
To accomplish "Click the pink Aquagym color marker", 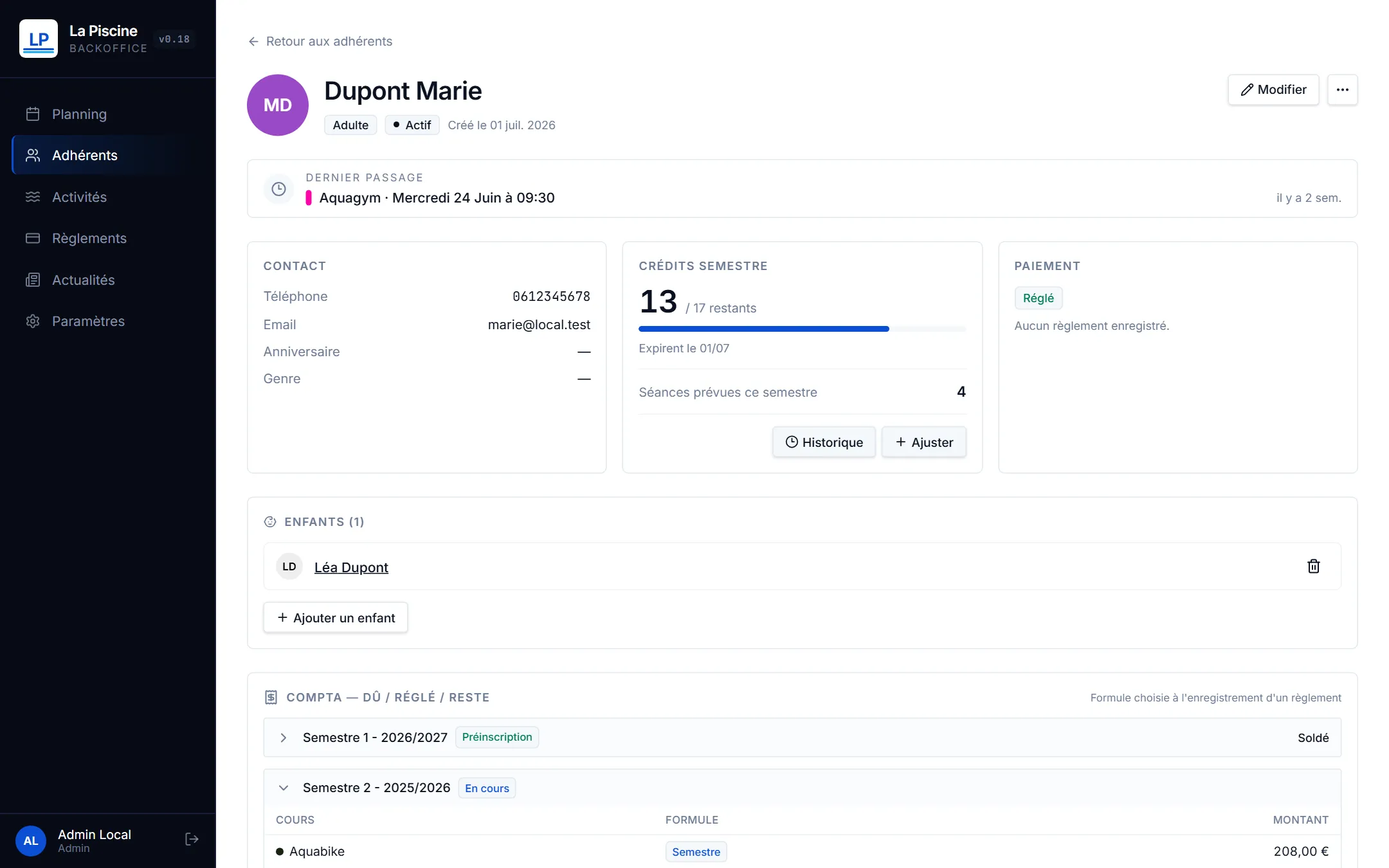I will point(309,197).
